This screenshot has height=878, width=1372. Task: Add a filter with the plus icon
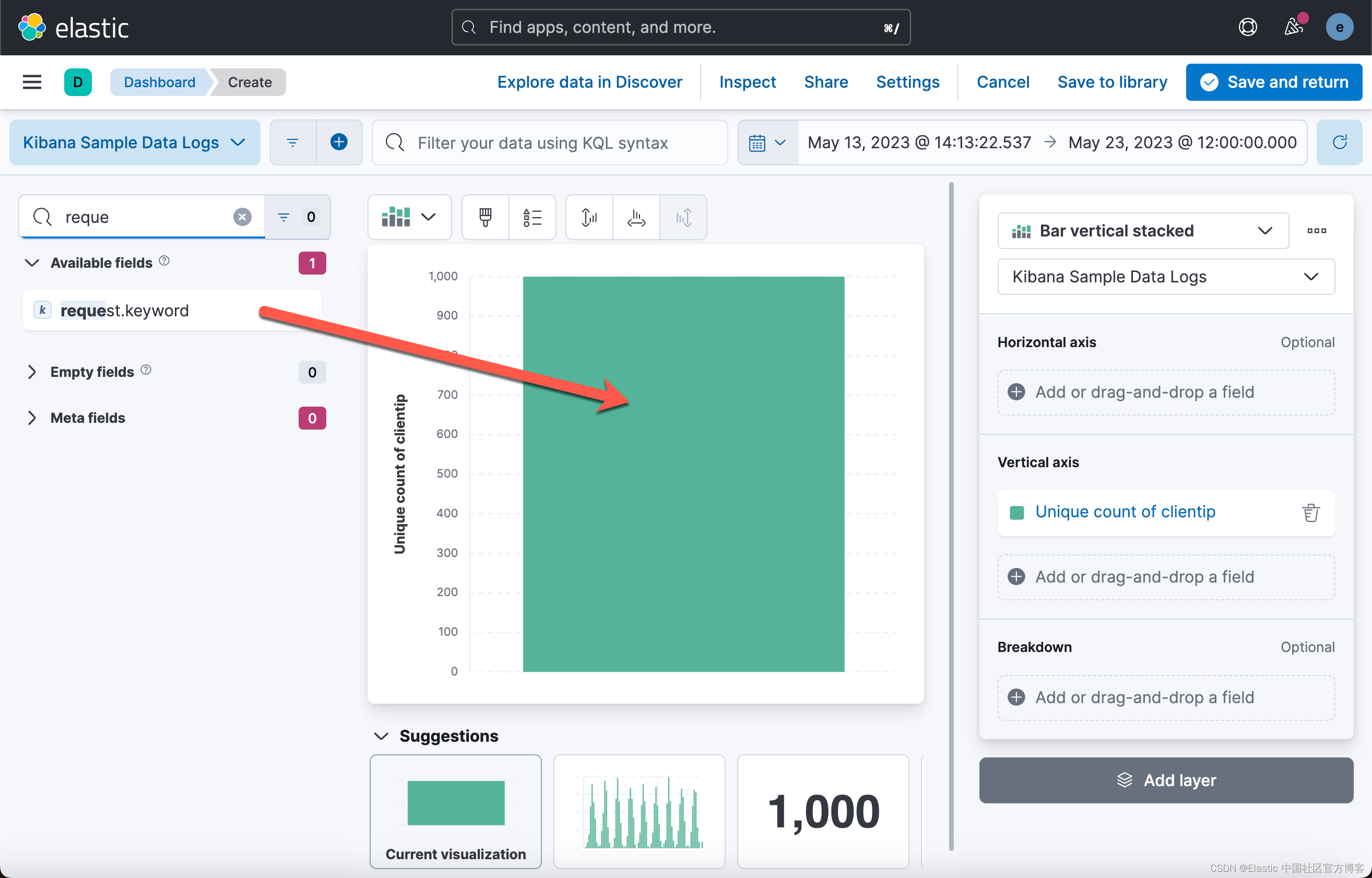339,143
